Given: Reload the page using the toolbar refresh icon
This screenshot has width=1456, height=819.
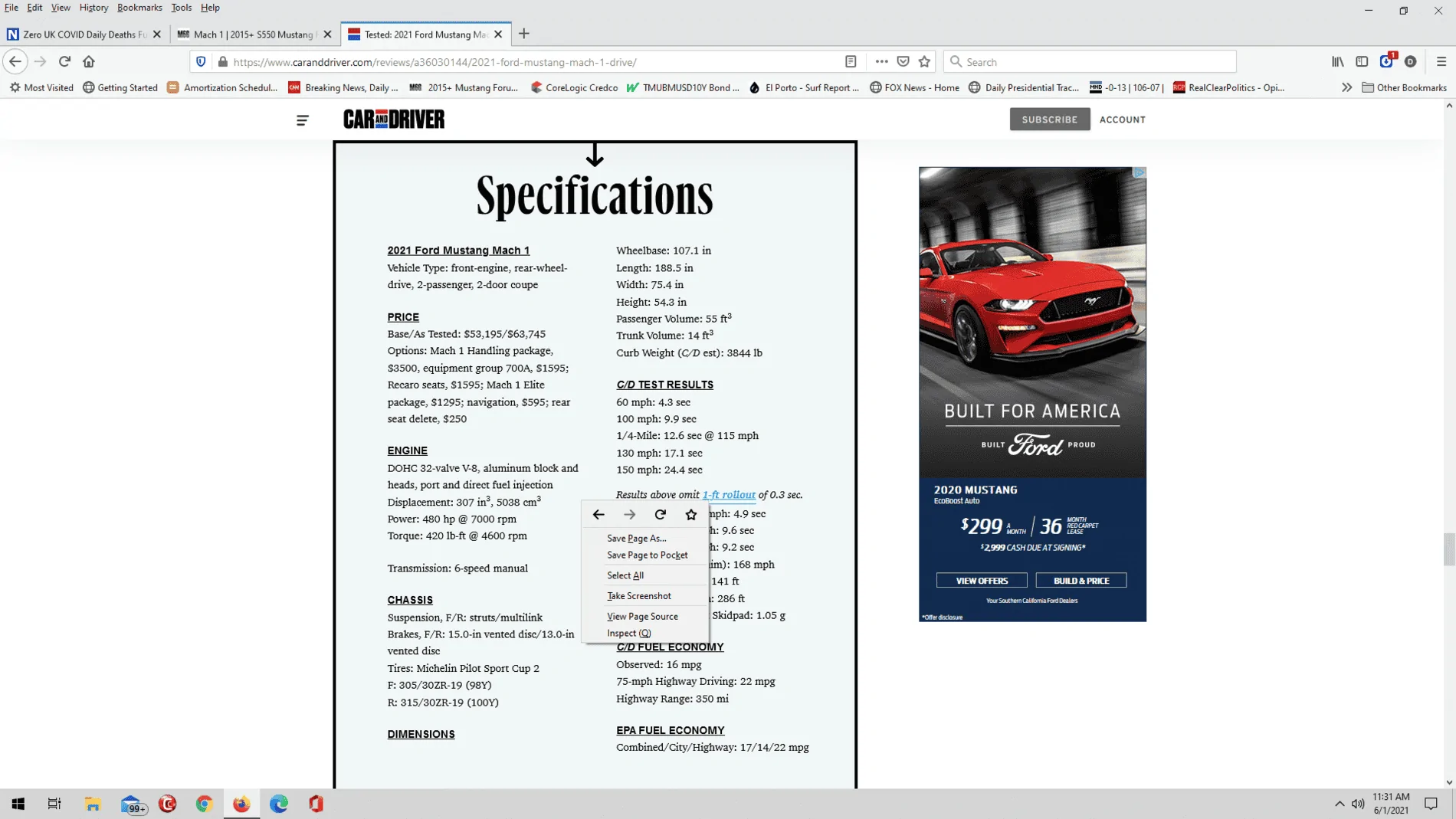Looking at the screenshot, I should [x=64, y=61].
